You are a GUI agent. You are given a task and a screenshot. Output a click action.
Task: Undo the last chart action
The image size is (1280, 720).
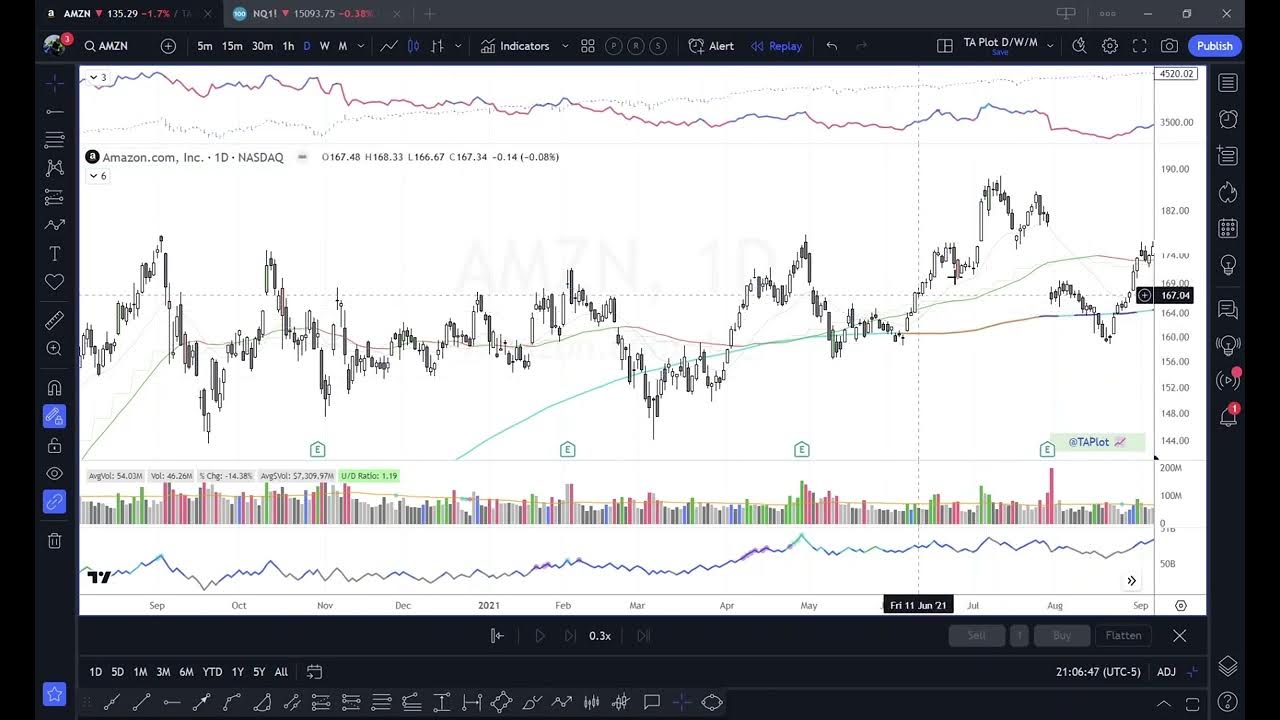832,46
